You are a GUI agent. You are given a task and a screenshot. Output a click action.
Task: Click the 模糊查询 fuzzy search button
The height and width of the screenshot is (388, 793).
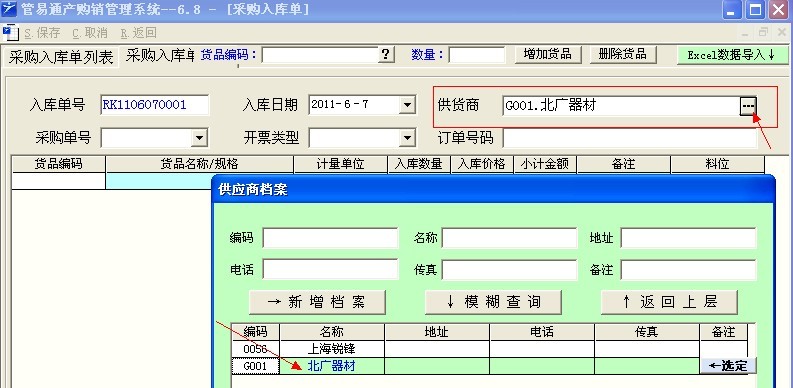tap(494, 302)
